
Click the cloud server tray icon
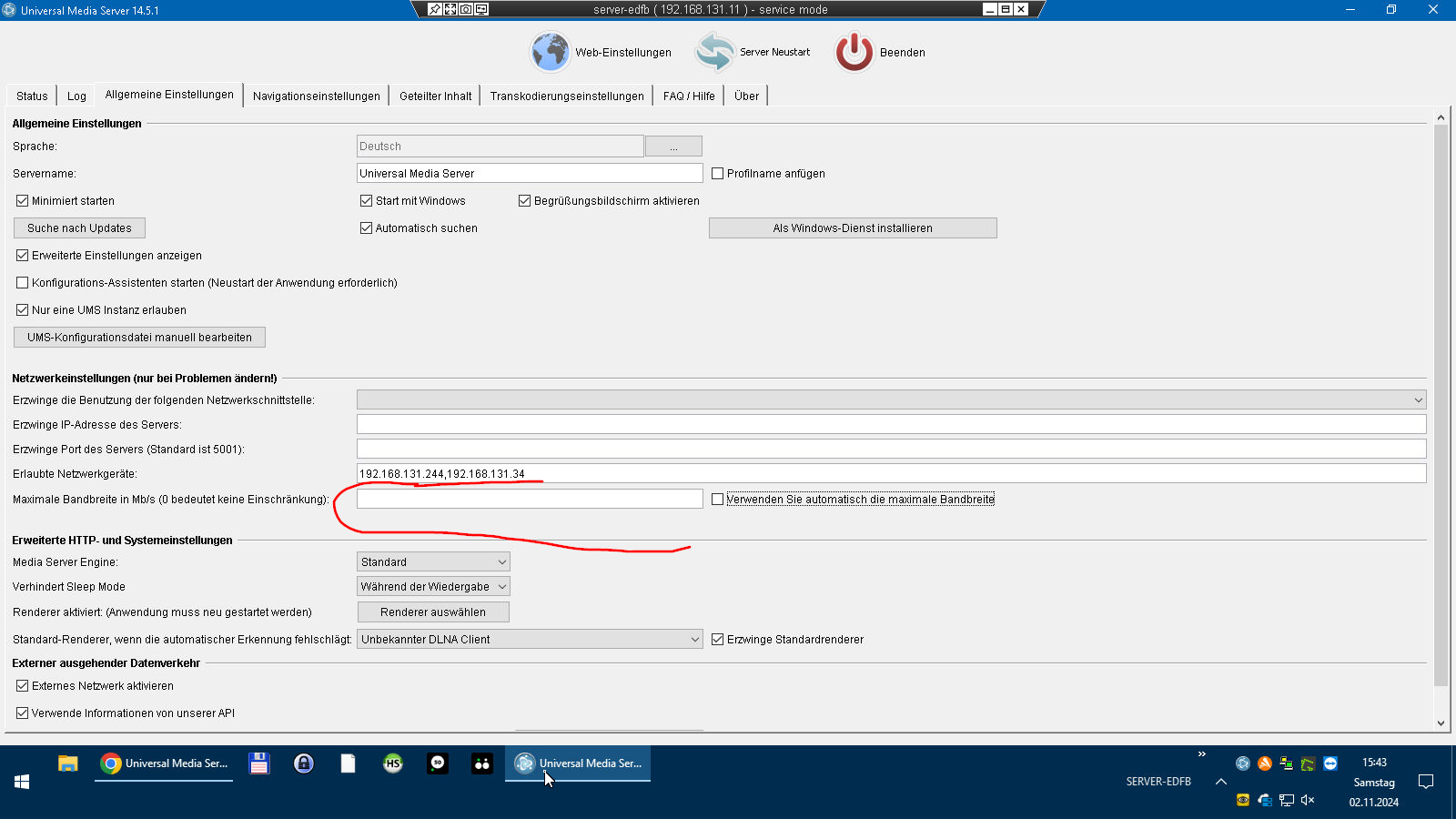pyautogui.click(x=1264, y=800)
